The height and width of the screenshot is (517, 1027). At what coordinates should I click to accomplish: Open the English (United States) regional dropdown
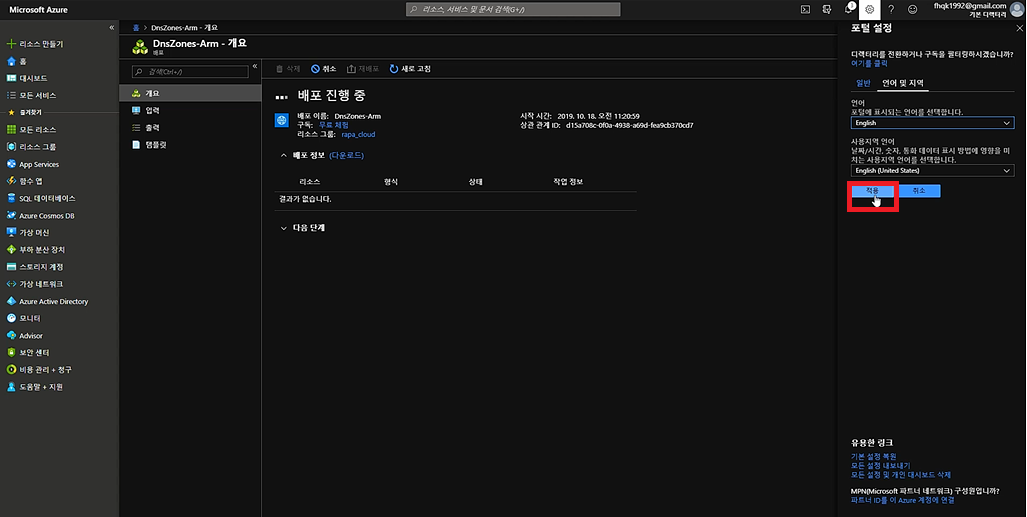click(x=932, y=170)
